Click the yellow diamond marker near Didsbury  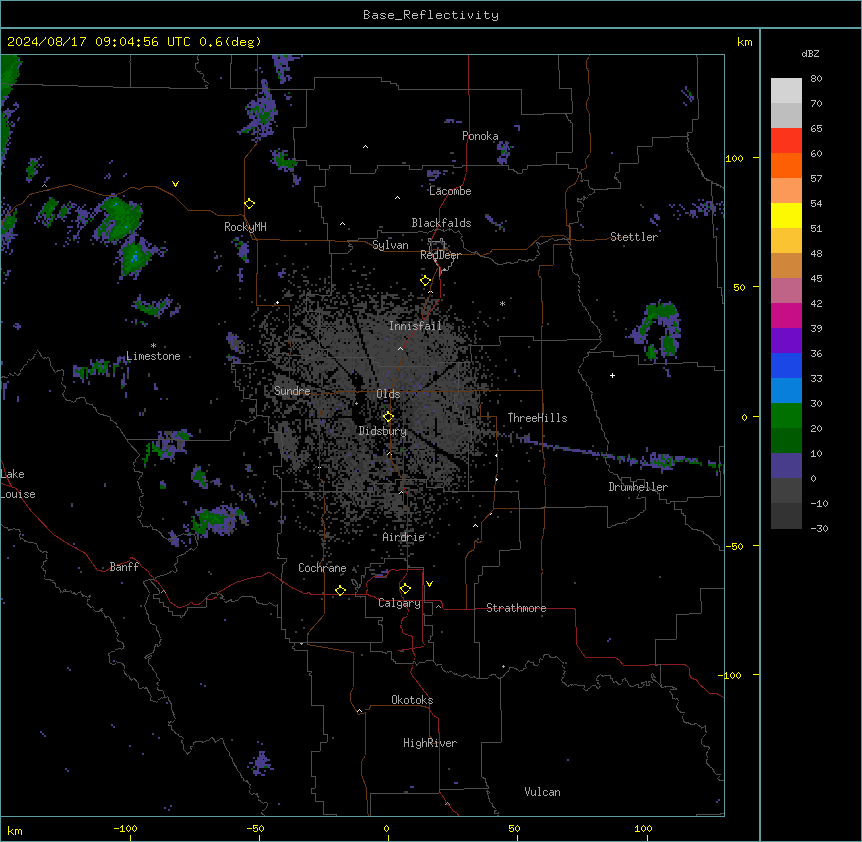coord(388,417)
